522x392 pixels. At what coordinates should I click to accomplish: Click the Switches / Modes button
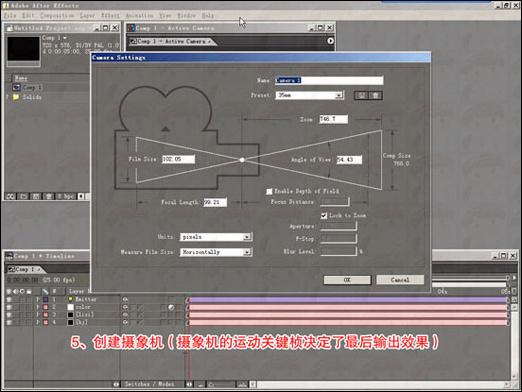149,384
